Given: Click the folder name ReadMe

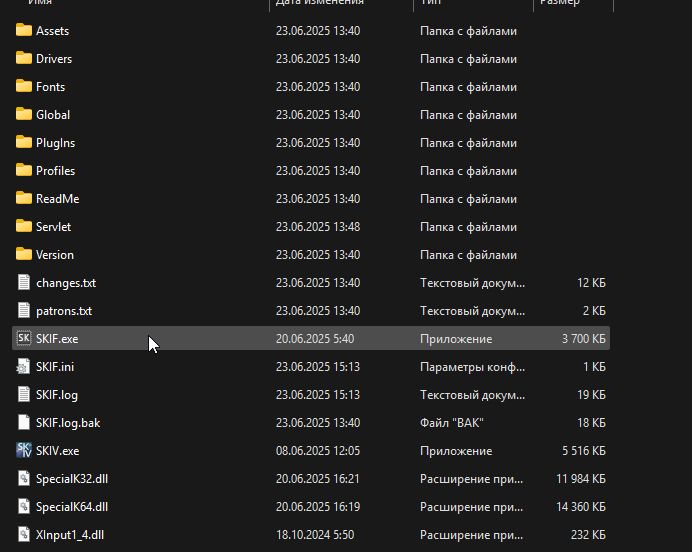Looking at the screenshot, I should pos(57,199).
